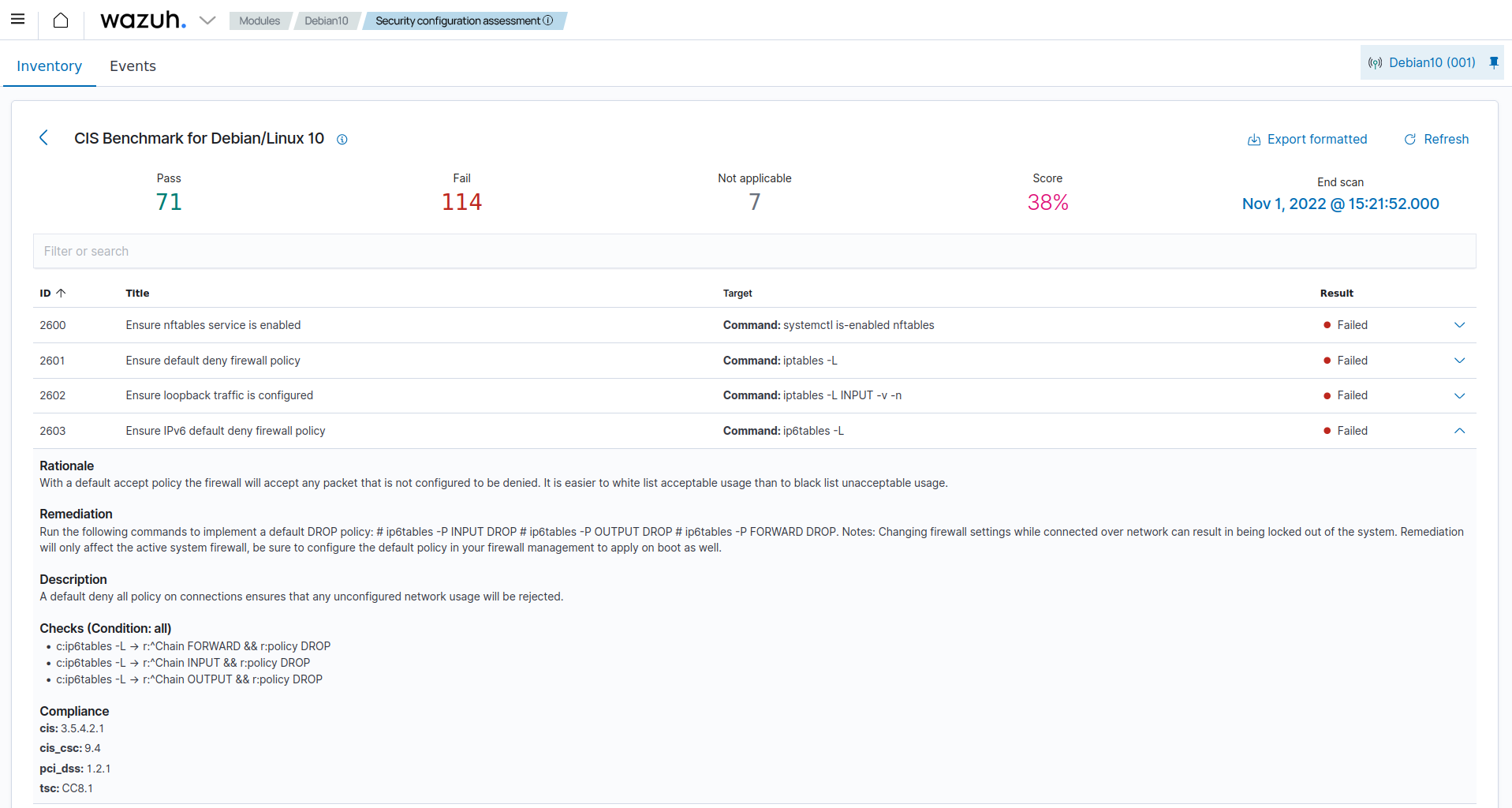Click ID cell 2600
Image resolution: width=1512 pixels, height=808 pixels.
point(53,325)
